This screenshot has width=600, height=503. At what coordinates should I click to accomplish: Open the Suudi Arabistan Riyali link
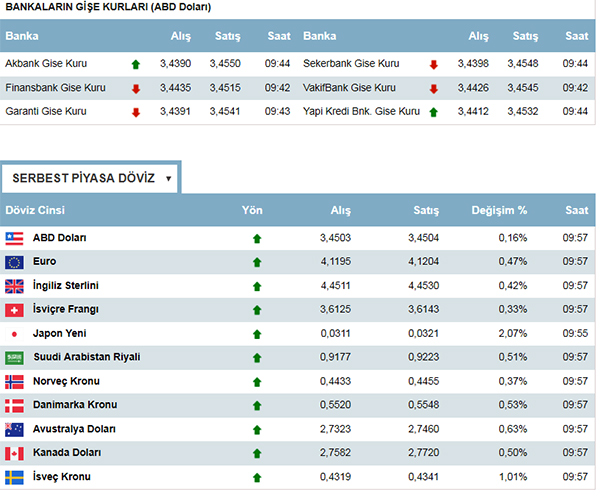[x=87, y=357]
